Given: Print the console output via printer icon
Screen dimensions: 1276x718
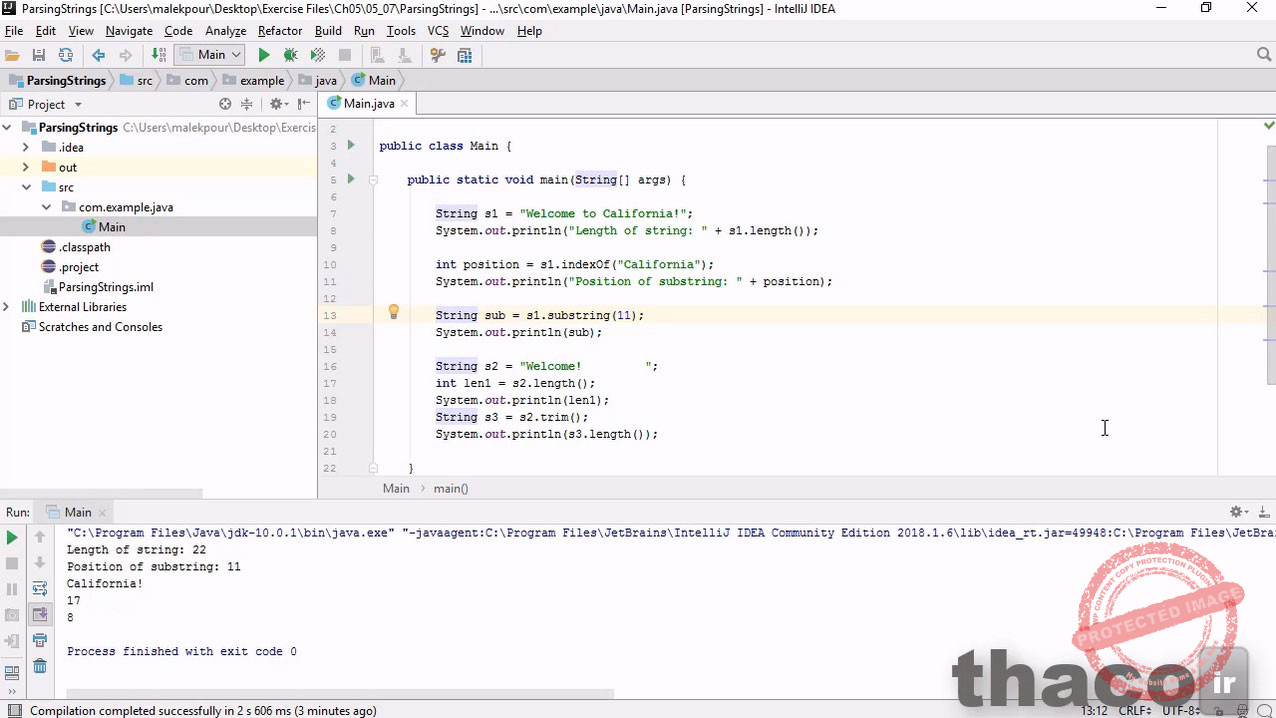Looking at the screenshot, I should coord(39,640).
